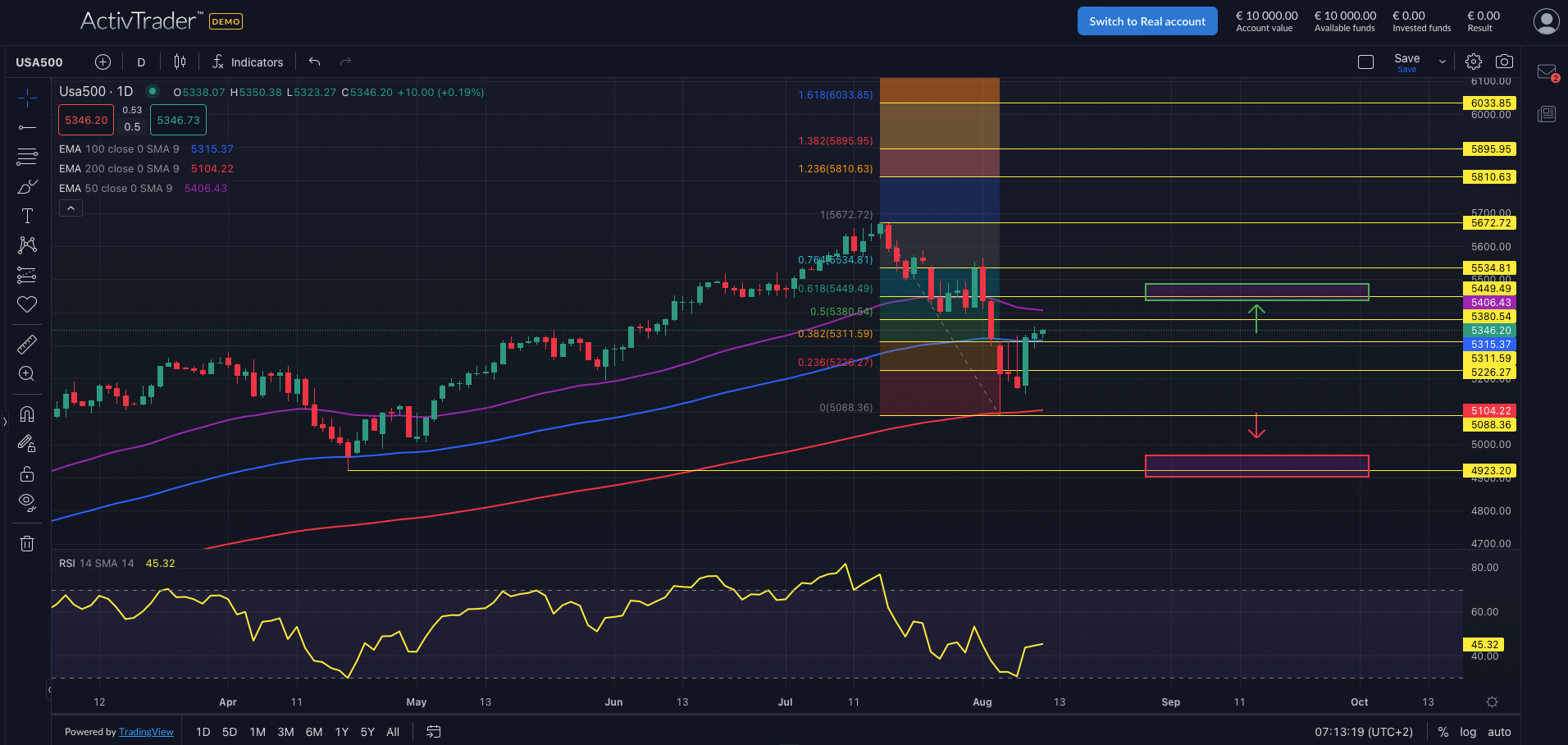Lock all drawing tools
1568x745 pixels.
pos(27,473)
